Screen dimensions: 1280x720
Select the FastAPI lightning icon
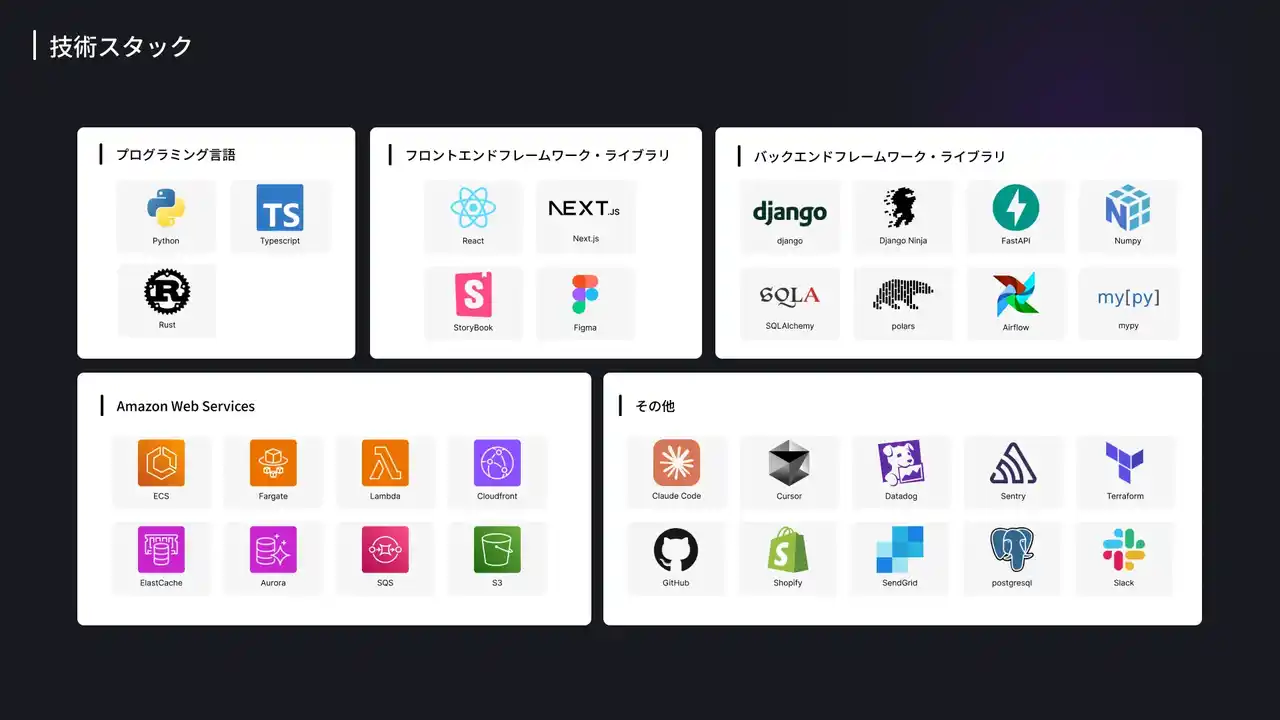tap(1015, 208)
